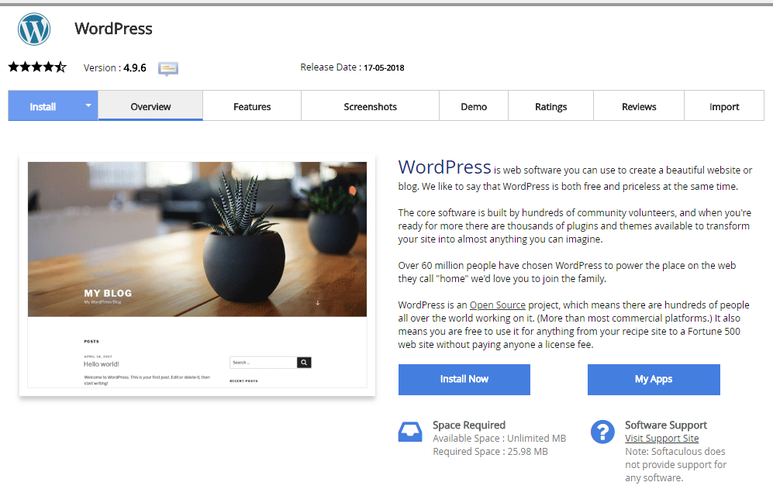Click the WordPress logo icon

(x=34, y=29)
